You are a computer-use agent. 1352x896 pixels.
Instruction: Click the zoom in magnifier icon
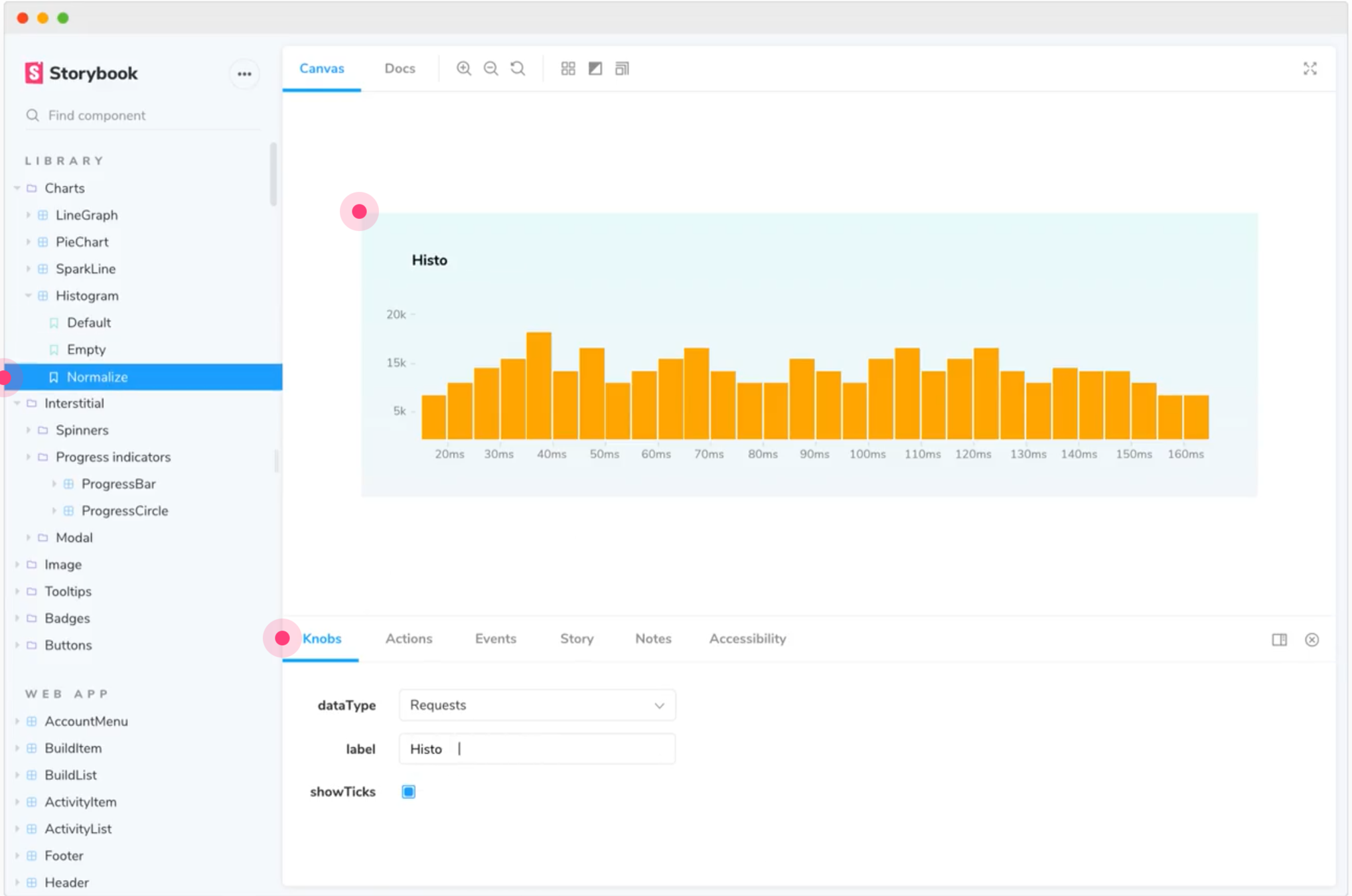(x=463, y=68)
